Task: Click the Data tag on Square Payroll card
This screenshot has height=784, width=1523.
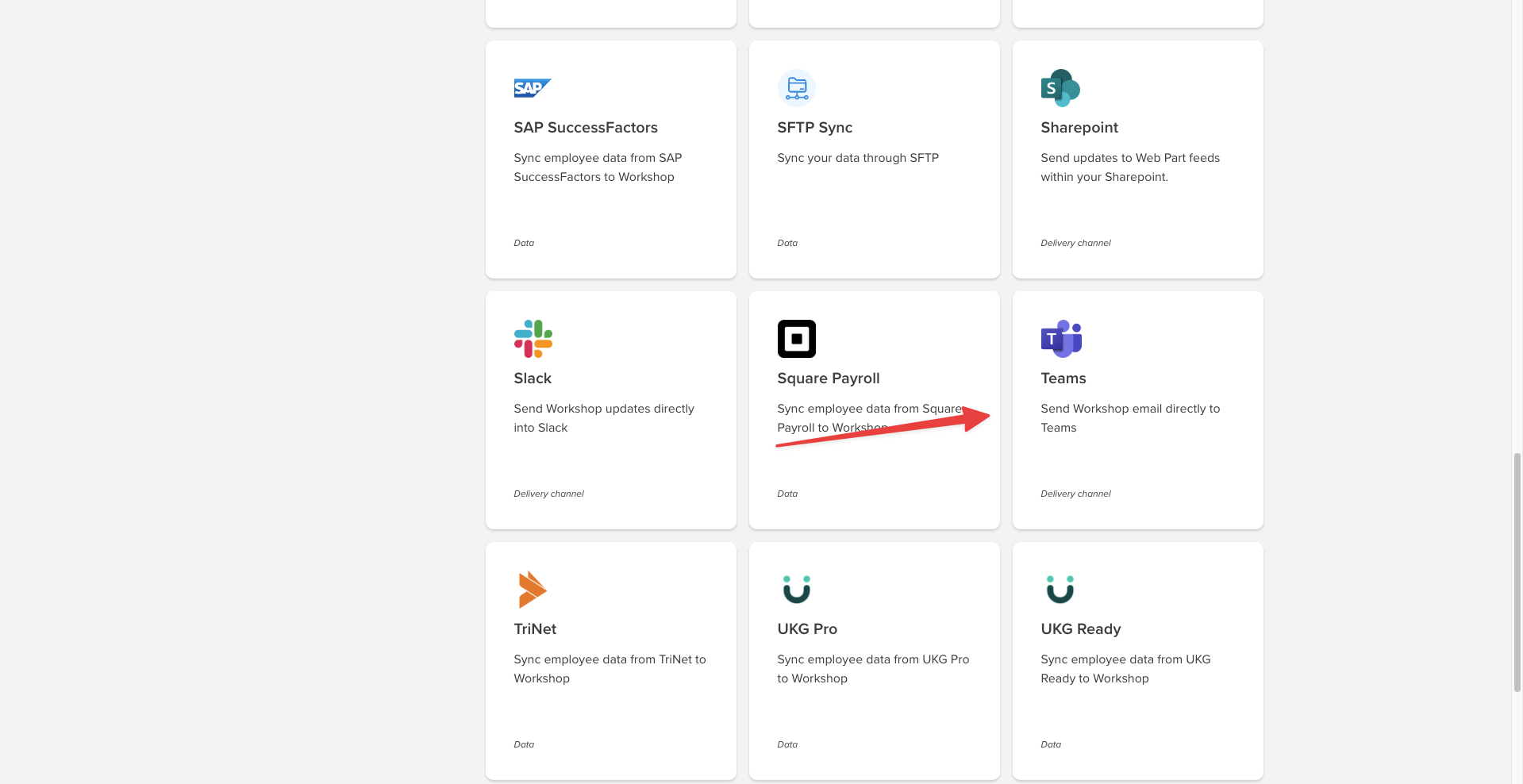Action: point(787,494)
